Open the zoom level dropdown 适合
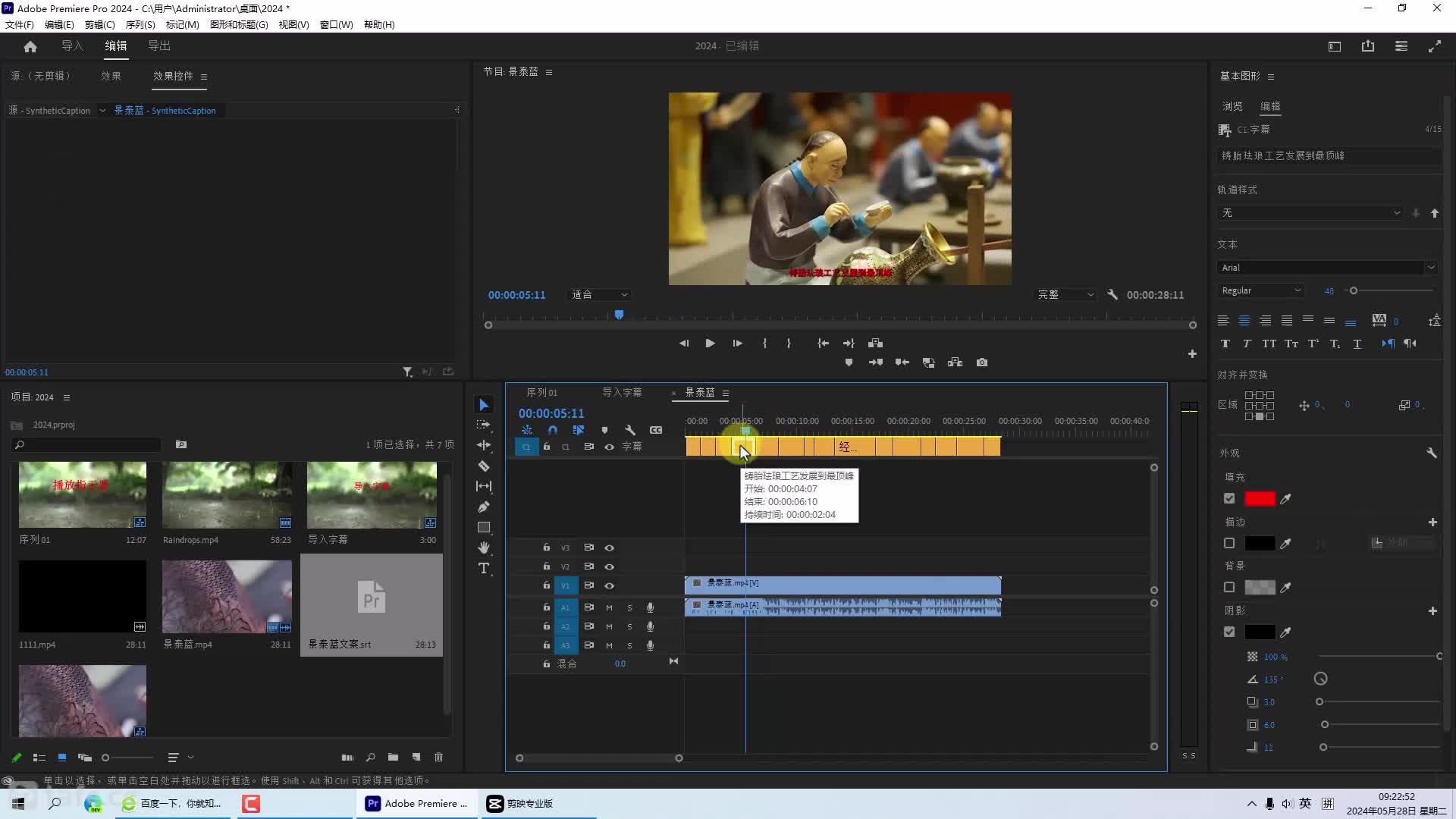Image resolution: width=1456 pixels, height=819 pixels. pyautogui.click(x=599, y=294)
